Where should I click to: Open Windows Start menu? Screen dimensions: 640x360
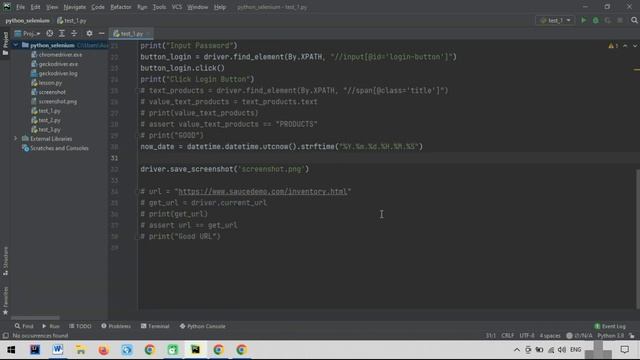[x=11, y=350]
